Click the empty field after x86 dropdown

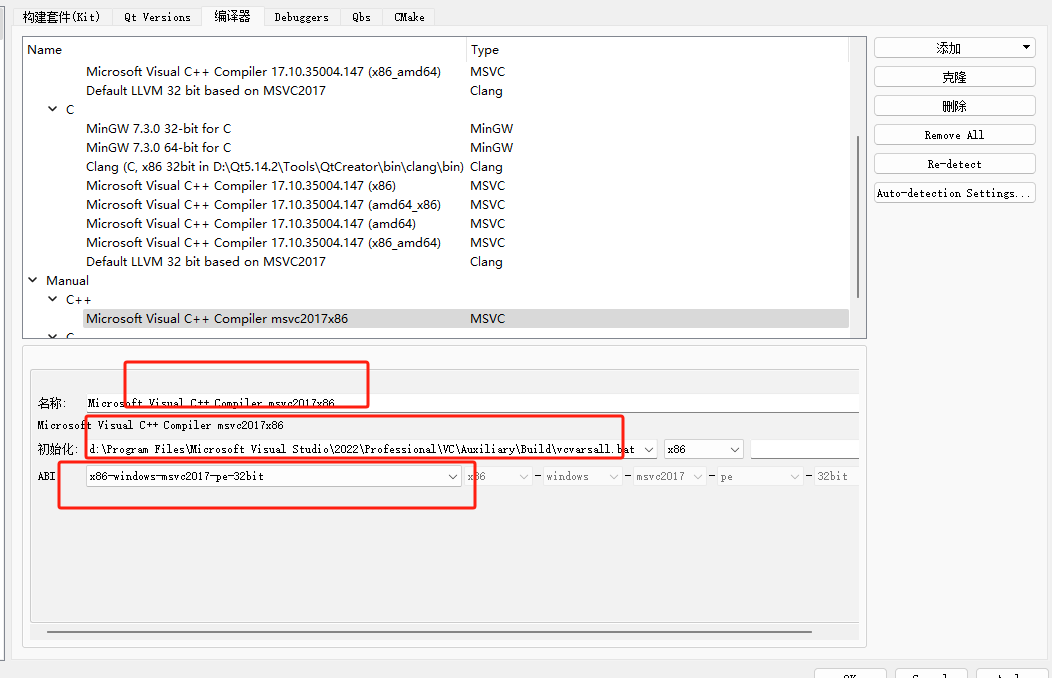tap(804, 449)
